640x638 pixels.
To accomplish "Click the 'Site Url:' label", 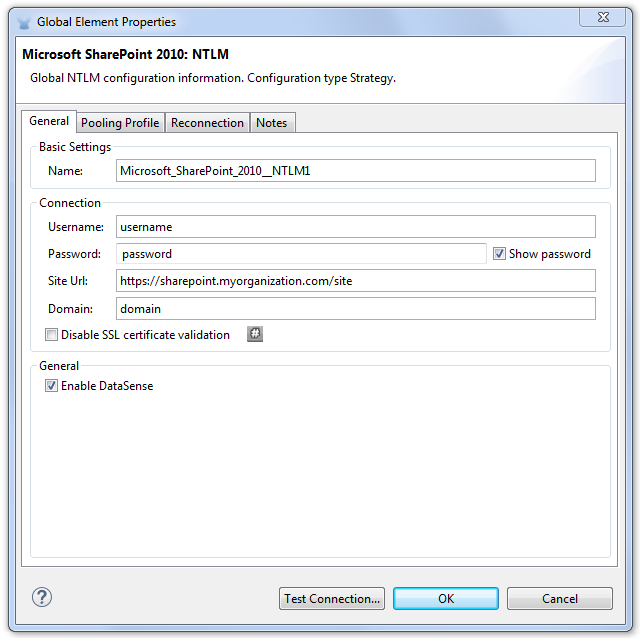I will coord(68,281).
